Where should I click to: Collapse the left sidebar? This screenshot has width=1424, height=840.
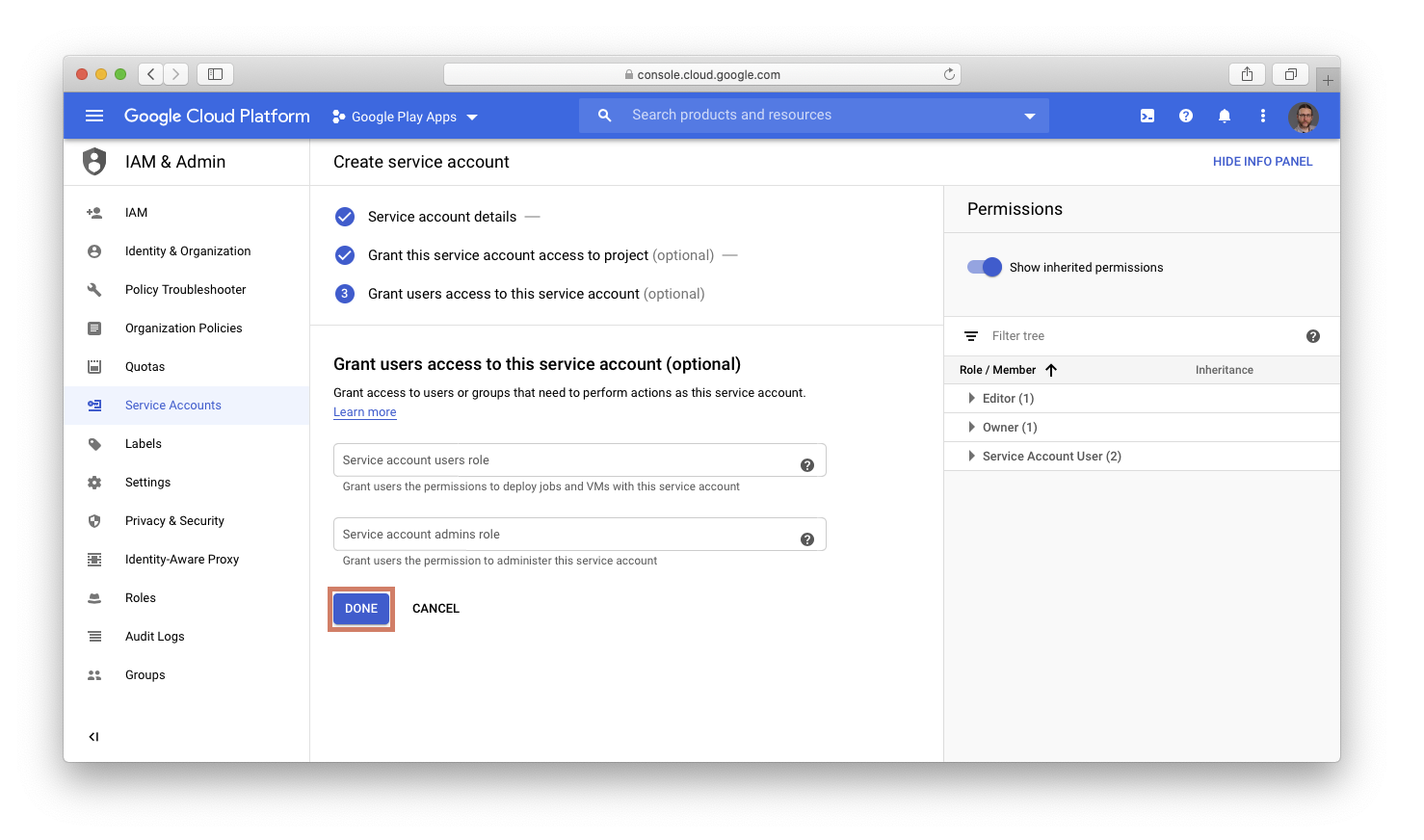tap(93, 737)
